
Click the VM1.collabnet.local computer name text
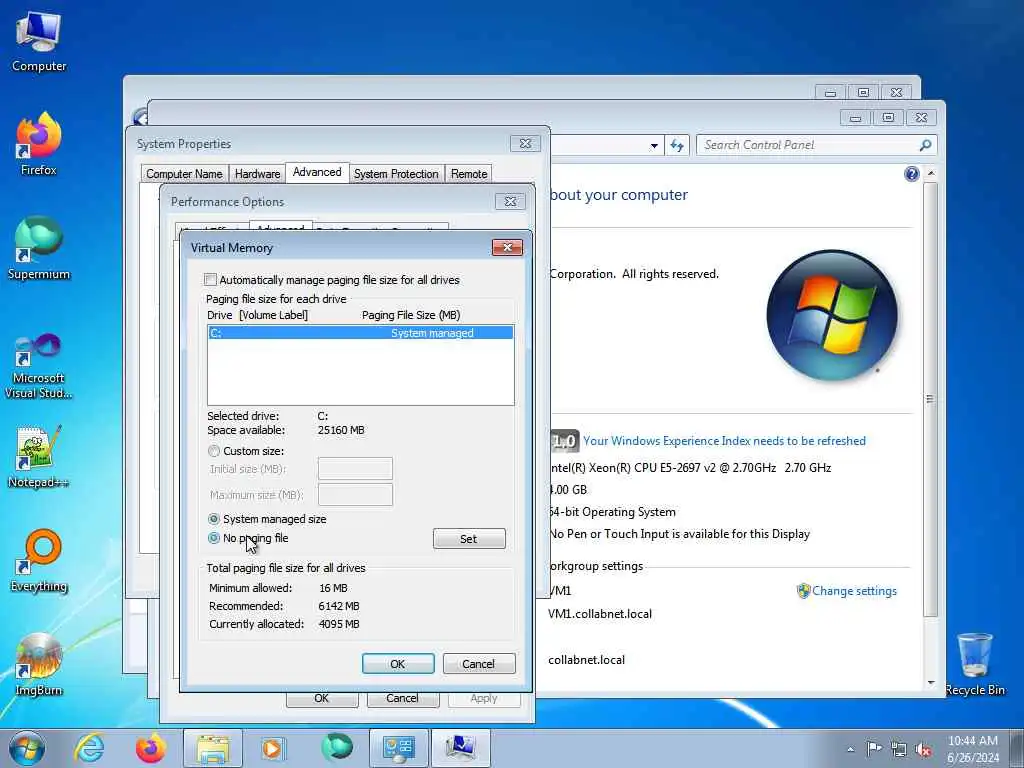click(x=600, y=614)
